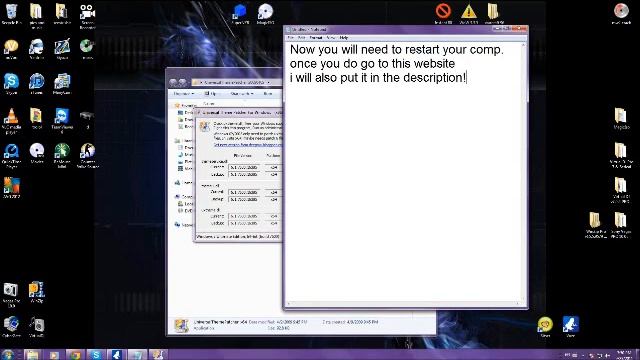Click the Theme Patcher file icon in Explorer details pane
This screenshot has height=360, width=640.
coord(181,325)
